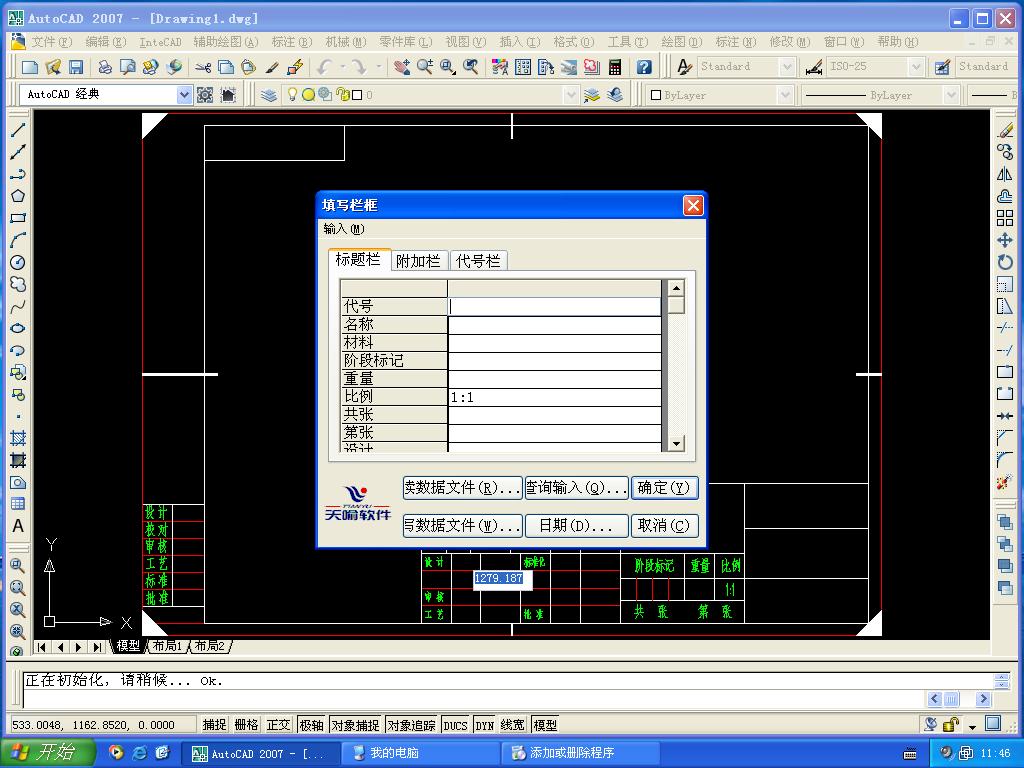Click the New drawing icon
1024x768 pixels.
coord(30,67)
